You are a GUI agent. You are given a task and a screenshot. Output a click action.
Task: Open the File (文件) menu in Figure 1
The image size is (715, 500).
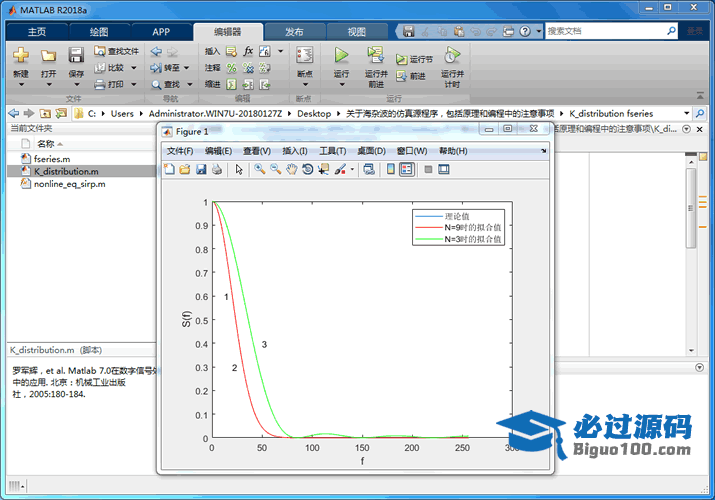click(180, 151)
